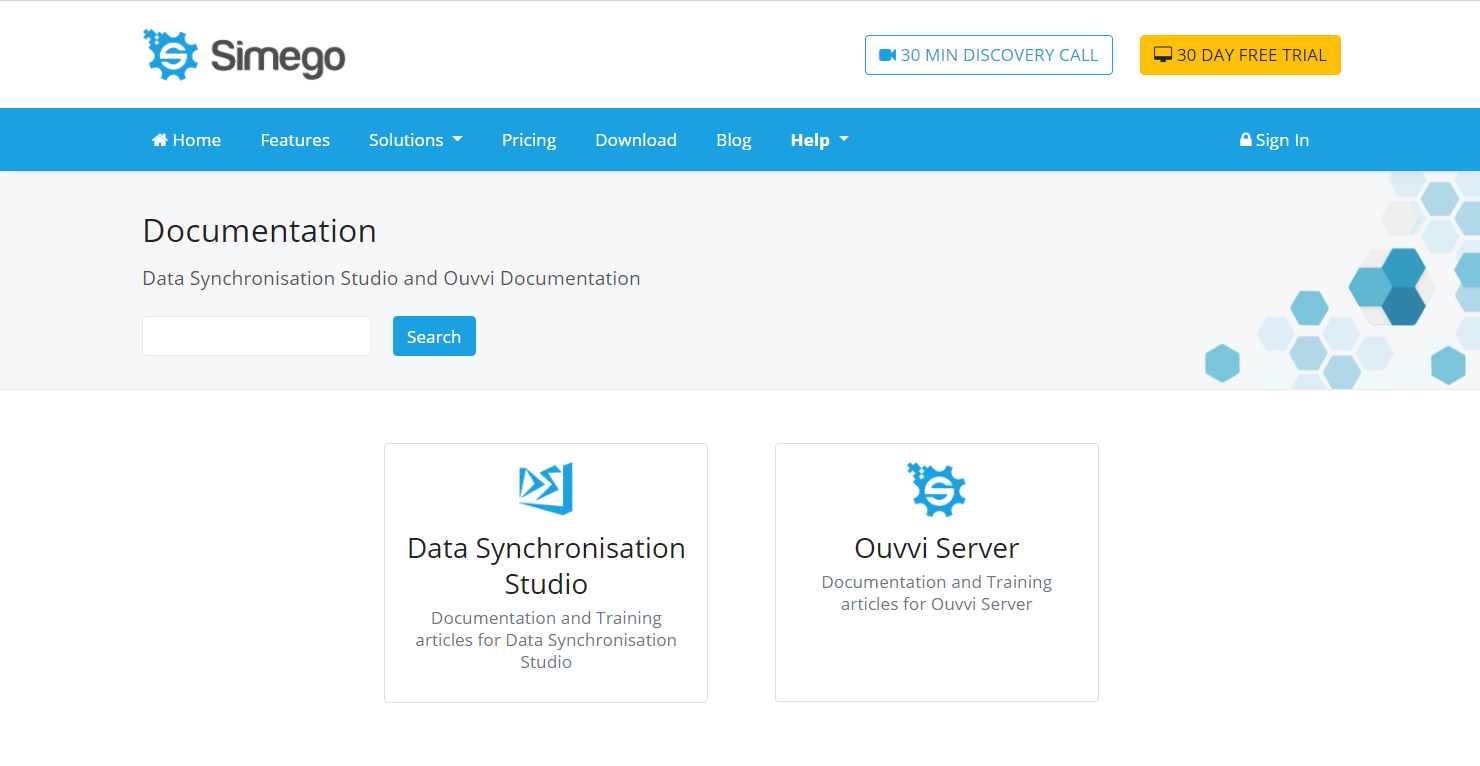Expand the Help dropdown caret
This screenshot has height=766, width=1480.
(x=843, y=140)
